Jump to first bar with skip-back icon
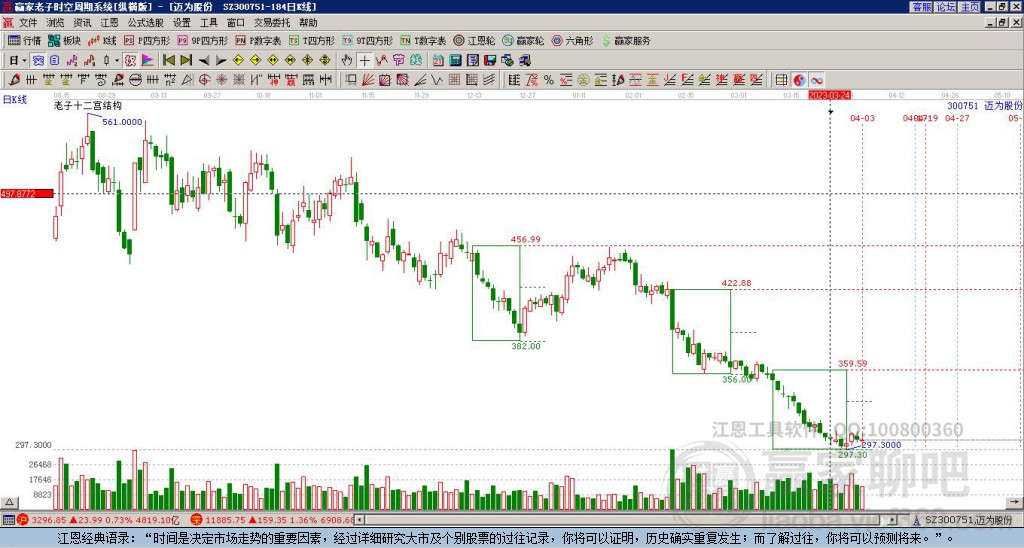Image resolution: width=1024 pixels, height=548 pixels. [168, 60]
